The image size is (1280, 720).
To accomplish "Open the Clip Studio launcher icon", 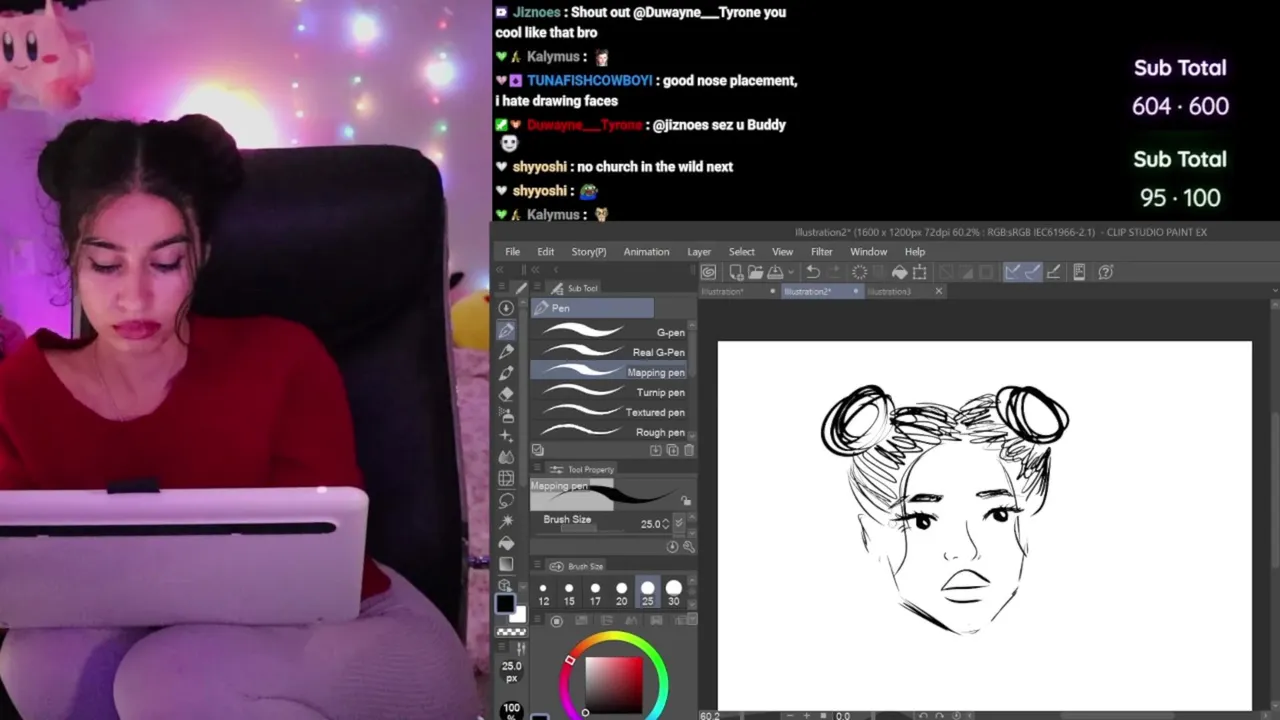I will click(x=709, y=272).
